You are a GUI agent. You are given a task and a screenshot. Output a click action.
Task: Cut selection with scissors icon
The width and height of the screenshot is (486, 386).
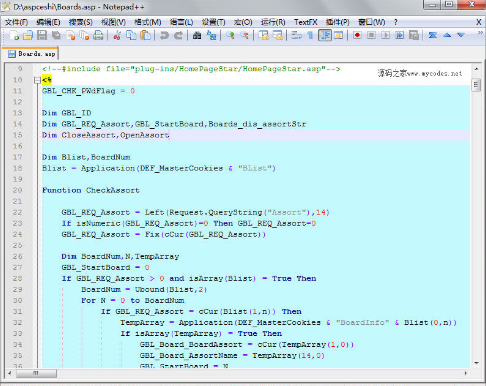117,35
